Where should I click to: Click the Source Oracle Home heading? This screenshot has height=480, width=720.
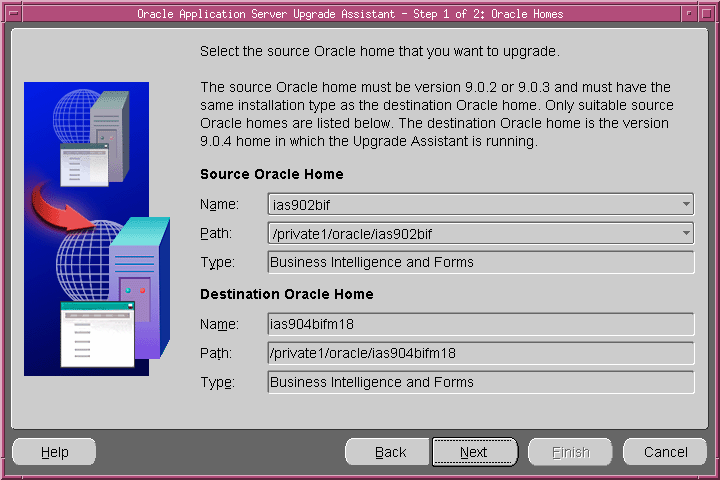272,174
